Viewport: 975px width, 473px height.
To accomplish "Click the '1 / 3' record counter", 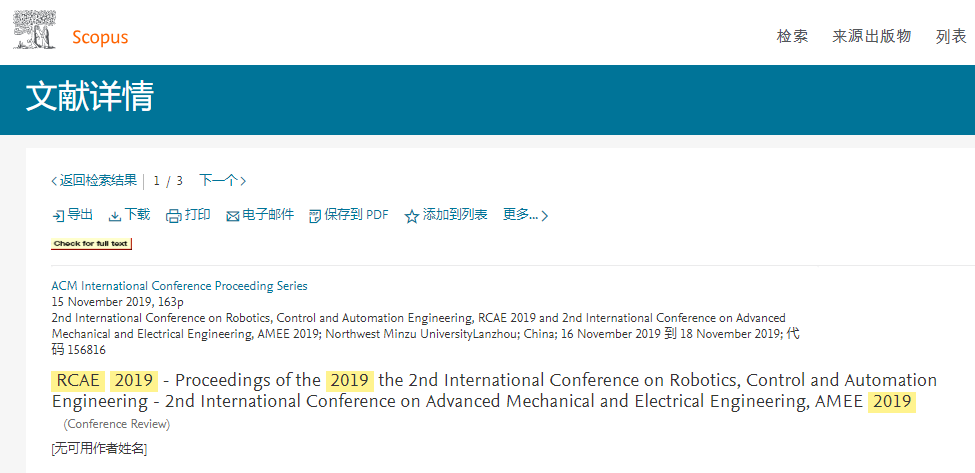I will click(x=168, y=181).
